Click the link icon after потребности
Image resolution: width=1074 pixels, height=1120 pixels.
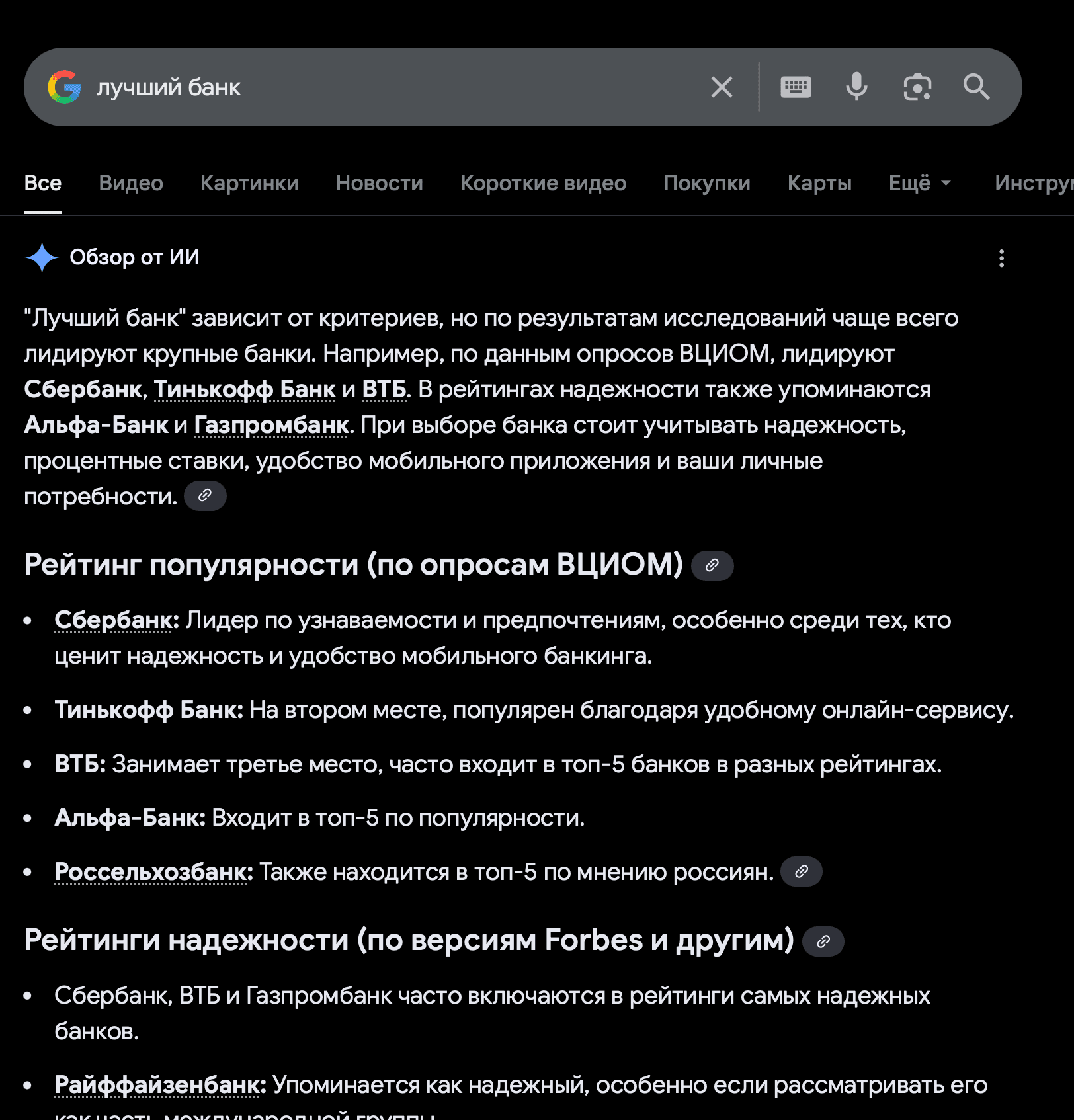pyautogui.click(x=205, y=496)
